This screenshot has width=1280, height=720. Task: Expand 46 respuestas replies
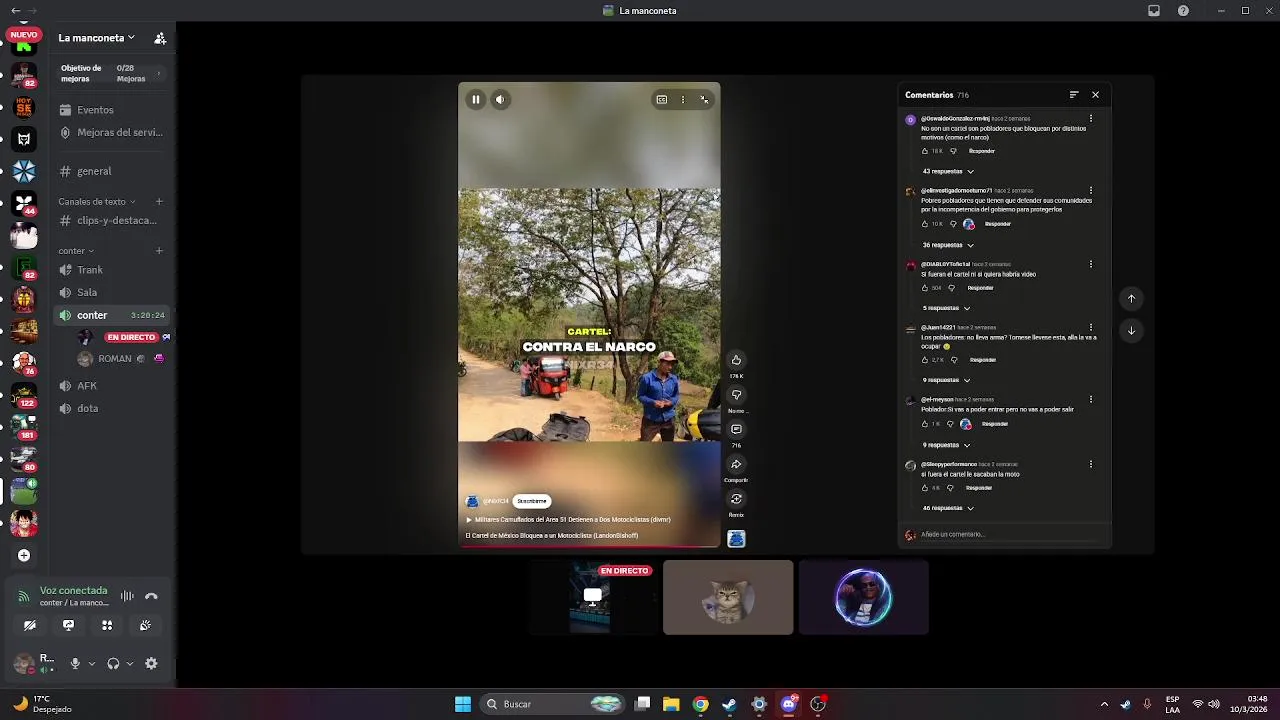pyautogui.click(x=947, y=508)
